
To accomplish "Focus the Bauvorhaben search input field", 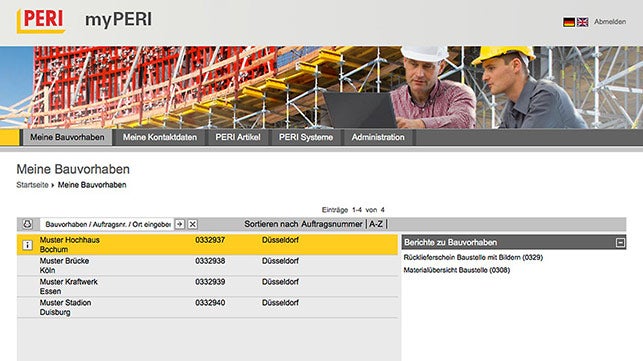I will click(x=107, y=224).
